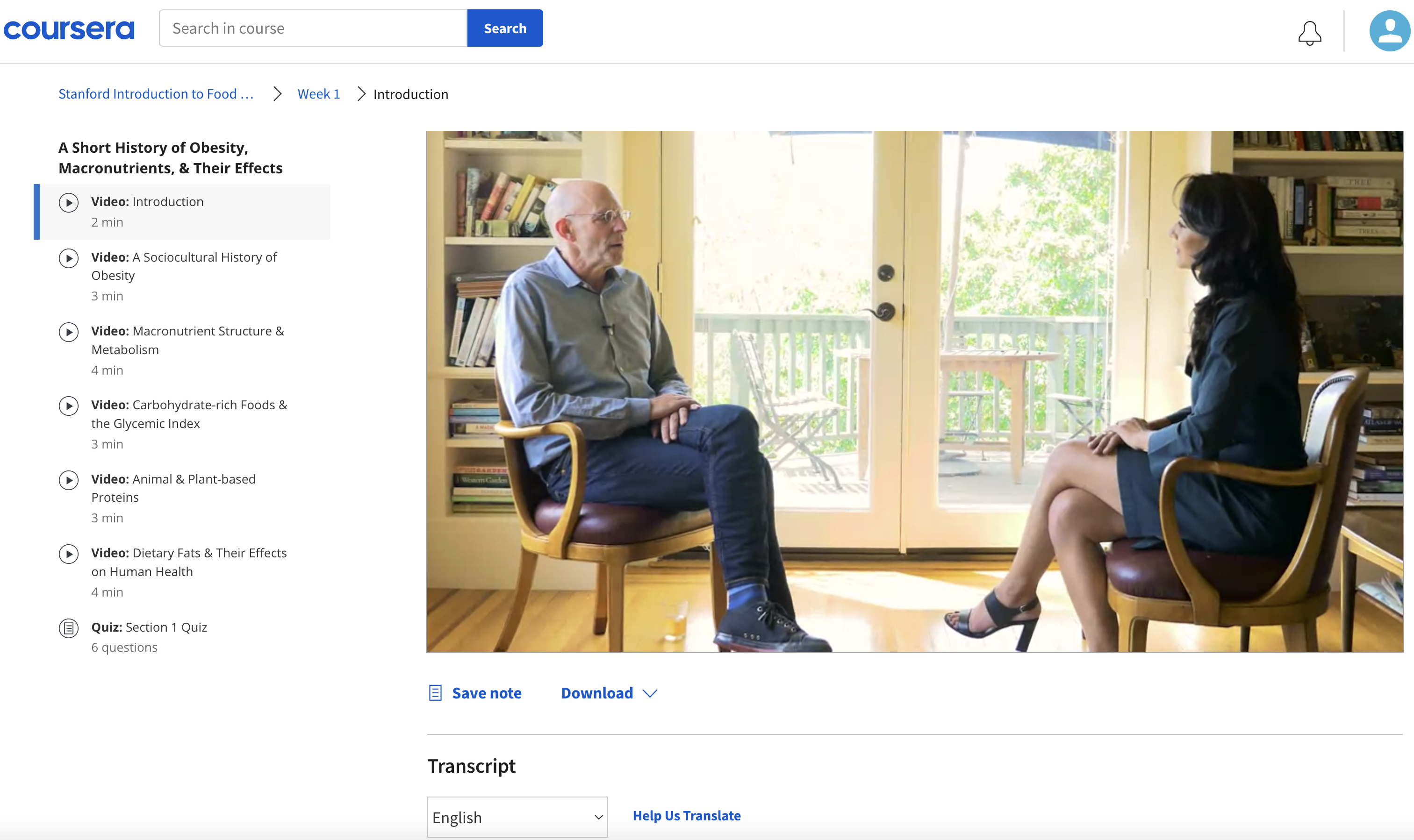Viewport: 1414px width, 840px height.
Task: Click the Help Us Translate link
Action: pos(686,816)
